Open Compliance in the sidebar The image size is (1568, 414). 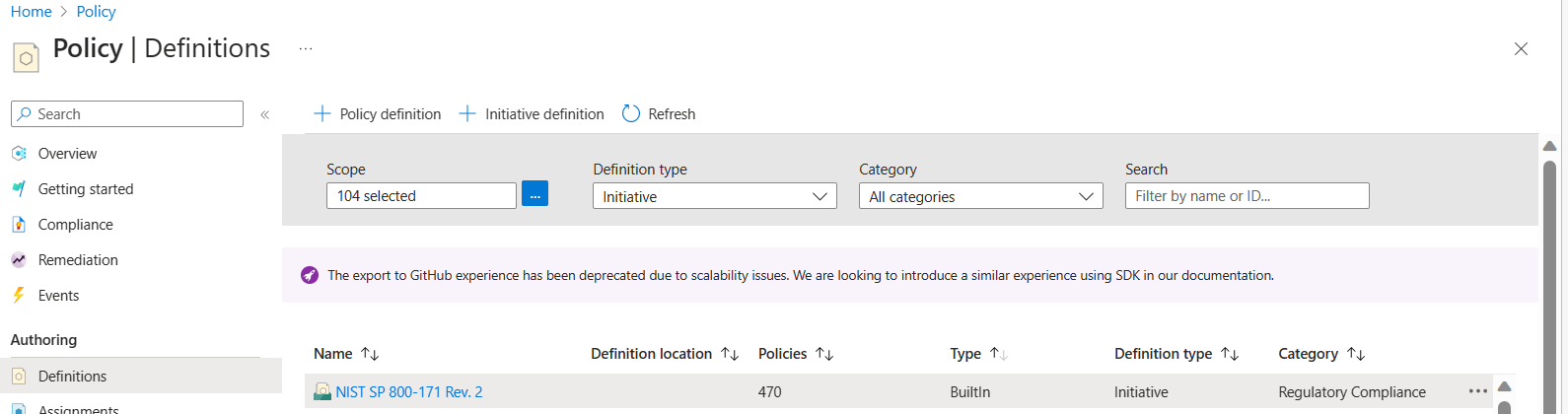click(75, 225)
